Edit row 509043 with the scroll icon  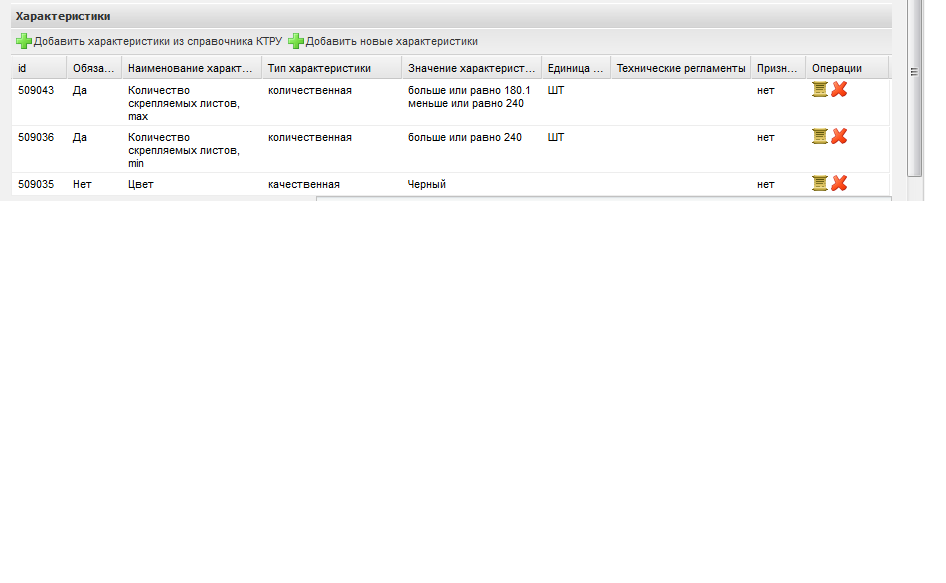pyautogui.click(x=819, y=89)
